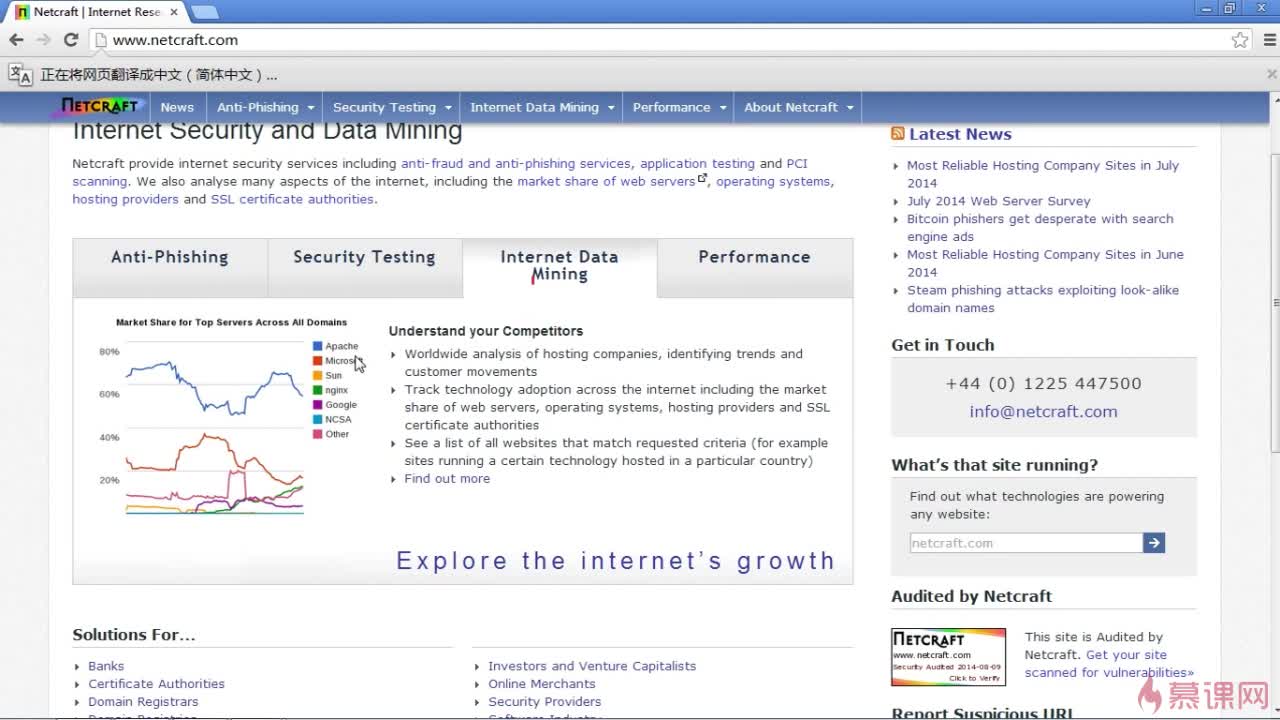Open the Banks solutions link
The image size is (1280, 720).
point(106,666)
